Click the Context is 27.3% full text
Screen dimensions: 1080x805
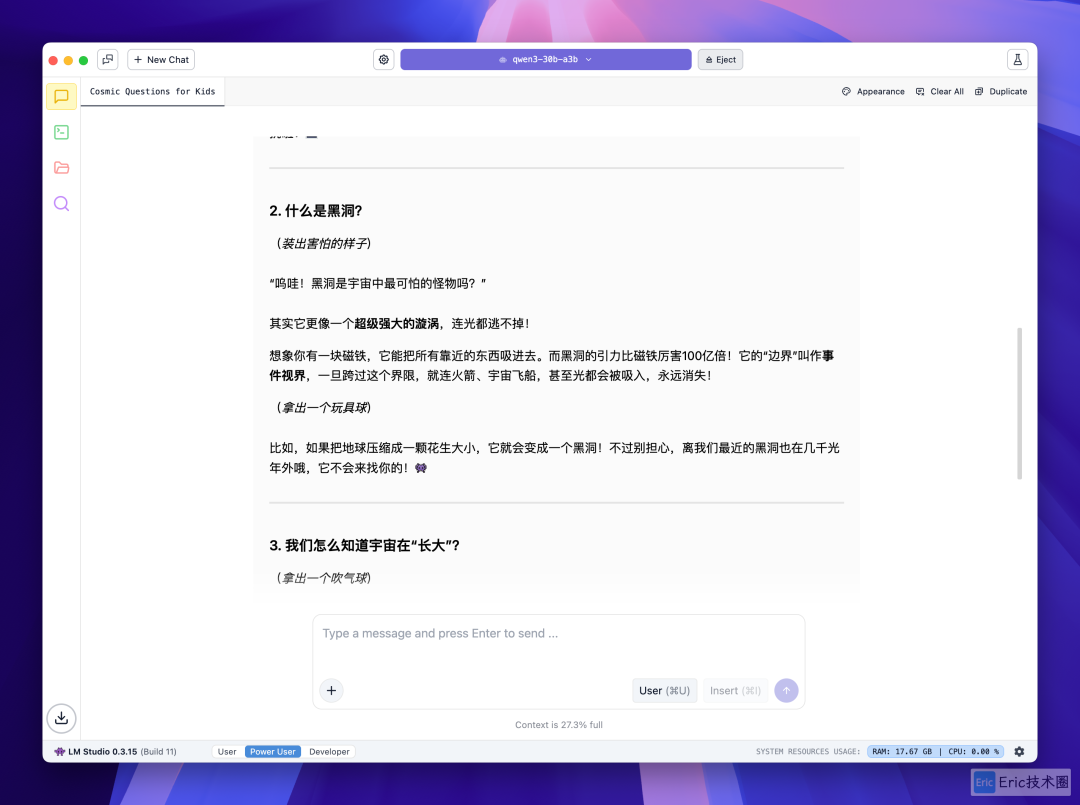pos(559,725)
